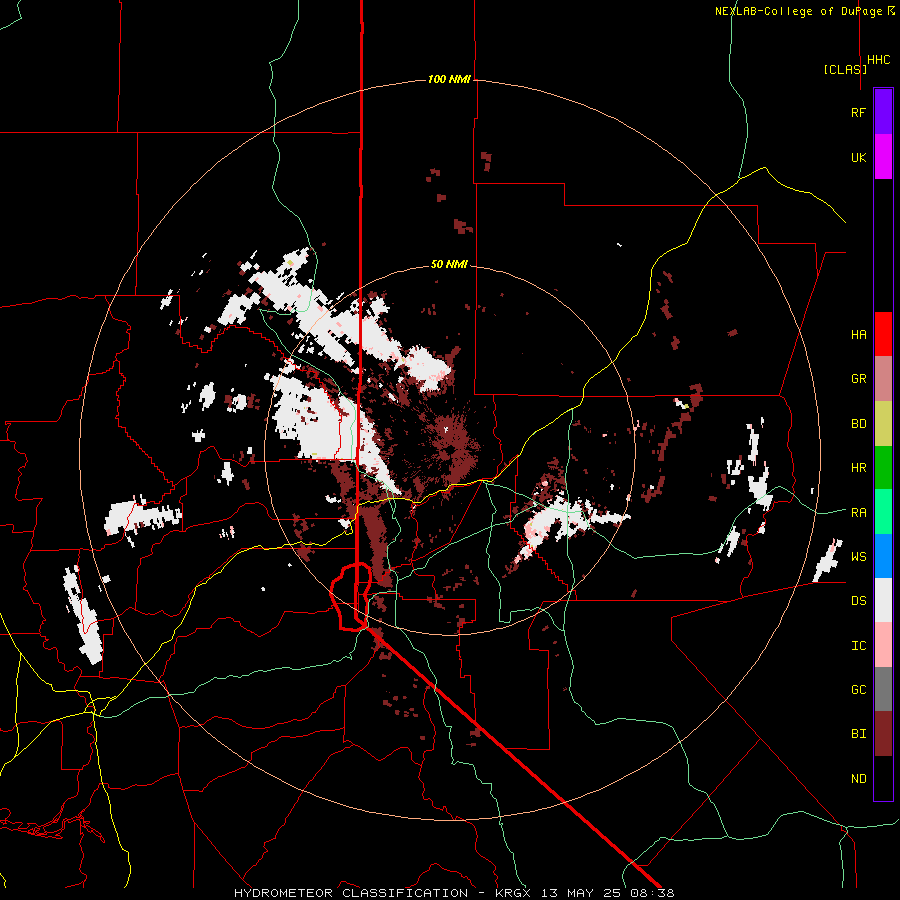Select the IC light-pink legend swatch
The width and height of the screenshot is (900, 900).
tap(883, 645)
